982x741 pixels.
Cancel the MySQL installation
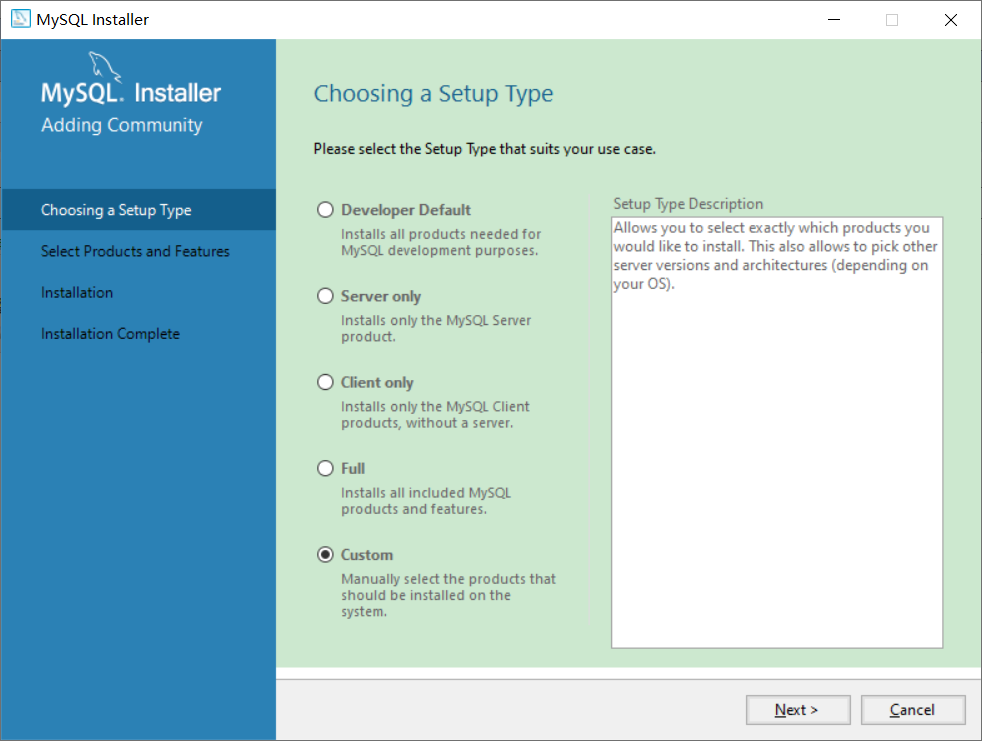tap(912, 710)
